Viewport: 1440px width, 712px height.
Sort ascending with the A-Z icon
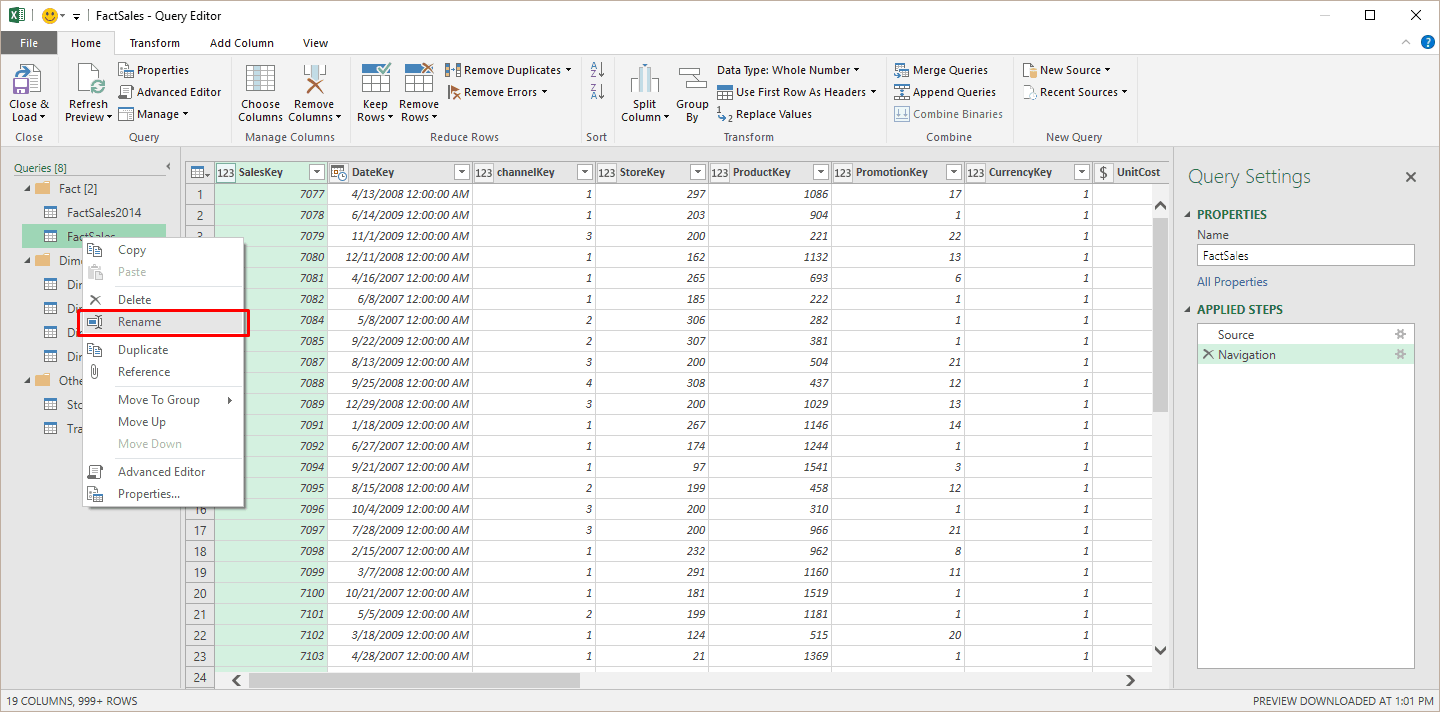(597, 70)
